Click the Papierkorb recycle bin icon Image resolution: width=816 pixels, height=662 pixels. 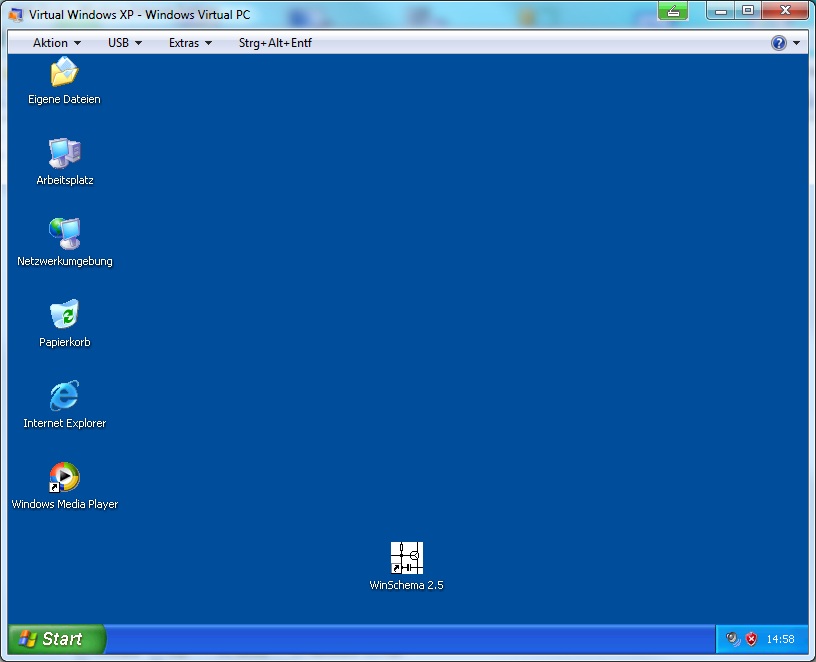point(64,315)
